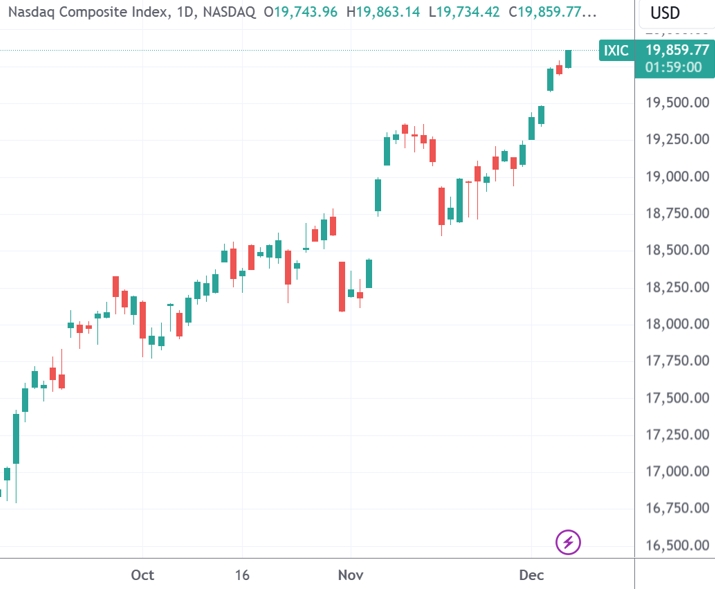Viewport: 715px width, 589px height.
Task: Click the countdown timer 01:59:00
Action: click(x=674, y=67)
